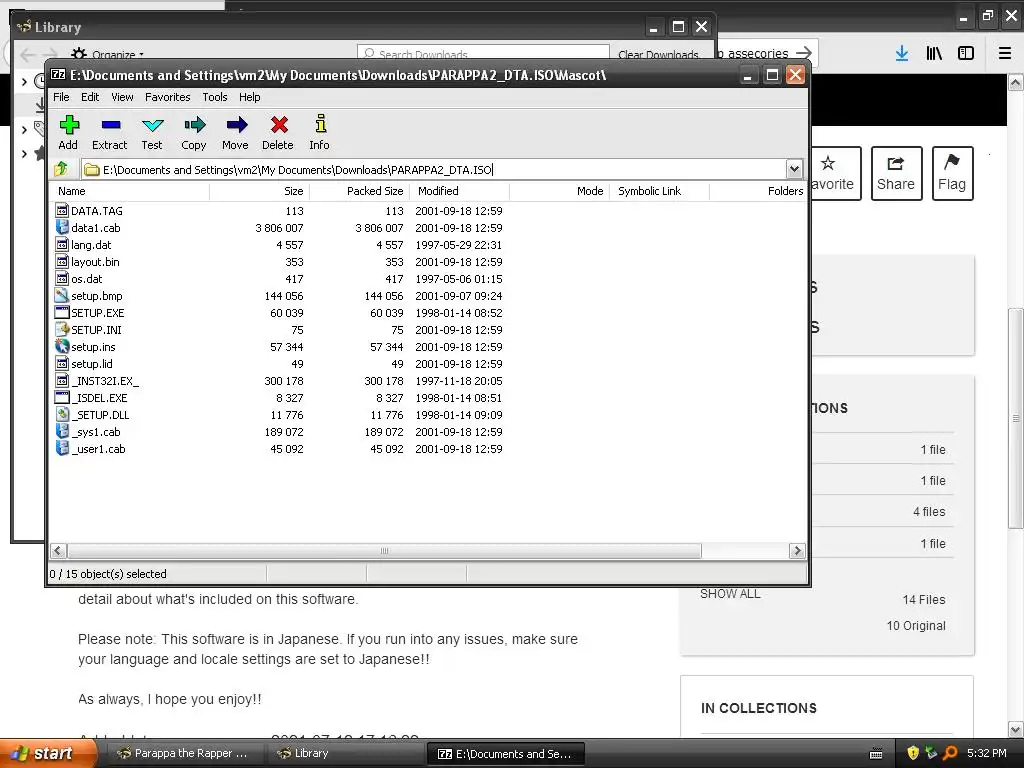Screen dimensions: 1024x768
Task: Click the Flag button on webpage
Action: 952,173
